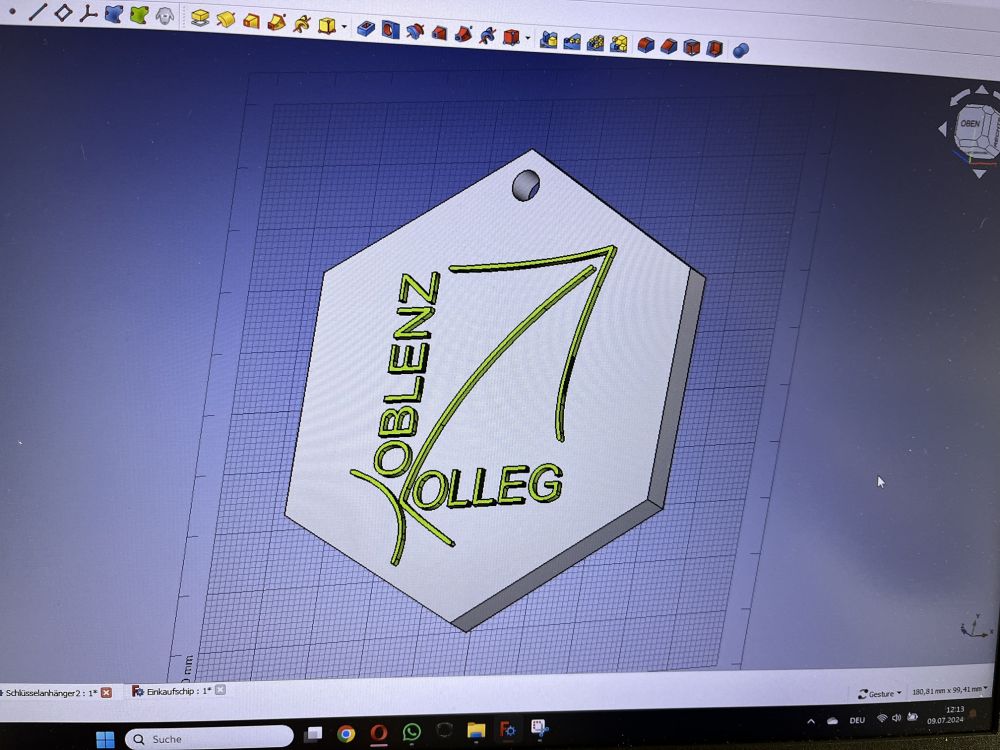Select the Mirrored feature tool
Viewport: 1000px width, 750px height.
point(548,40)
